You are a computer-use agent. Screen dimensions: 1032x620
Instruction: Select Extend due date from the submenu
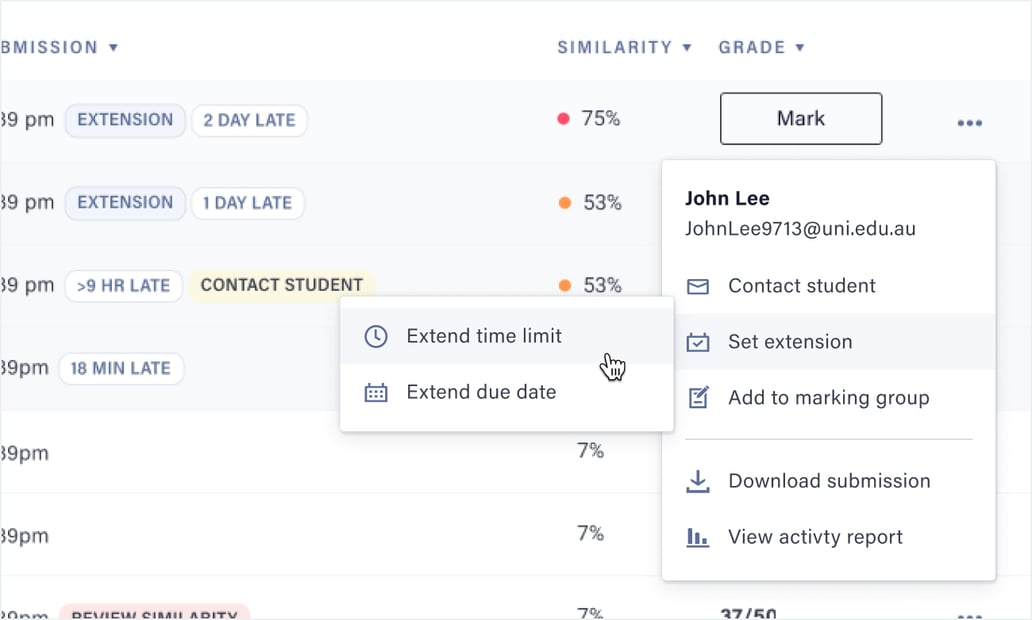click(x=481, y=392)
